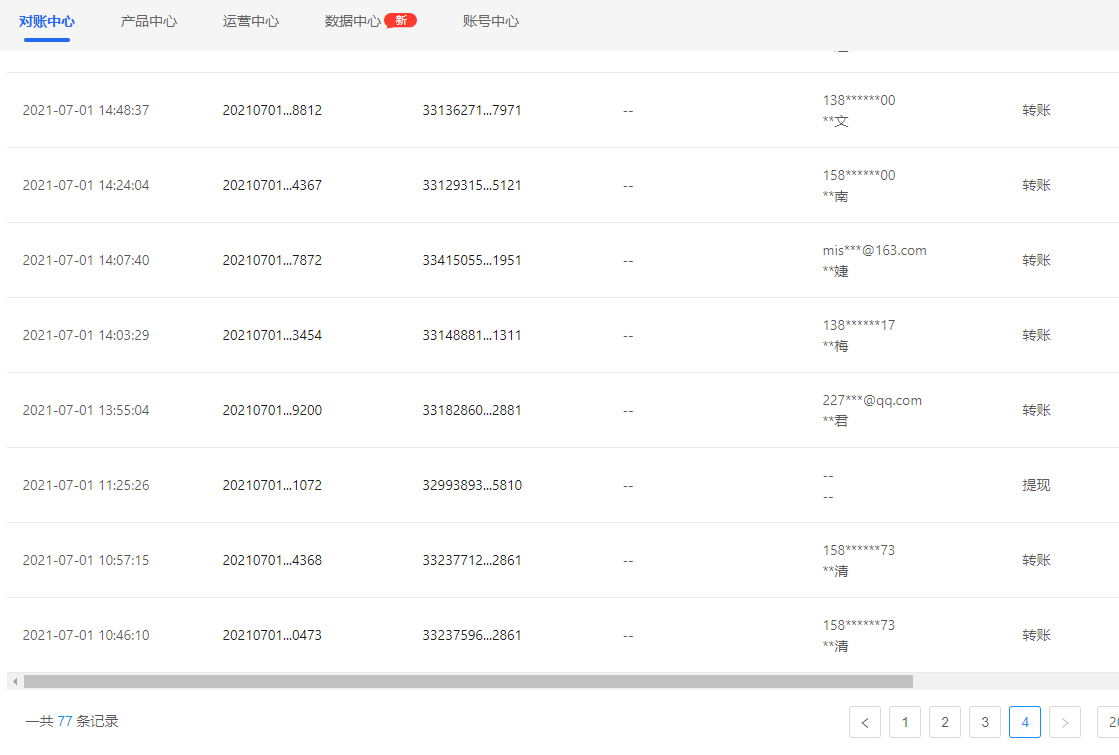Image resolution: width=1119 pixels, height=755 pixels.
Task: Click order number 20210701...8812
Action: click(272, 110)
